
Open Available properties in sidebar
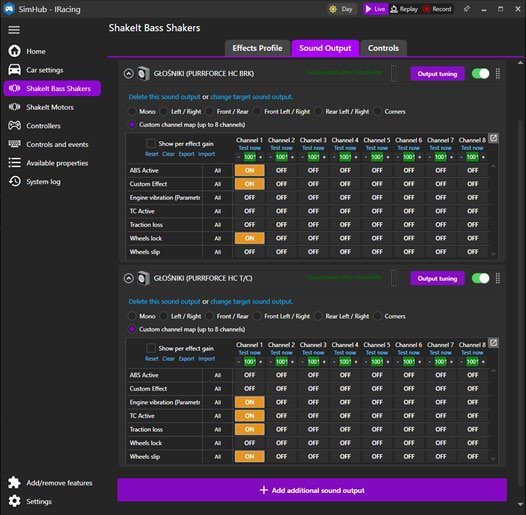point(52,163)
